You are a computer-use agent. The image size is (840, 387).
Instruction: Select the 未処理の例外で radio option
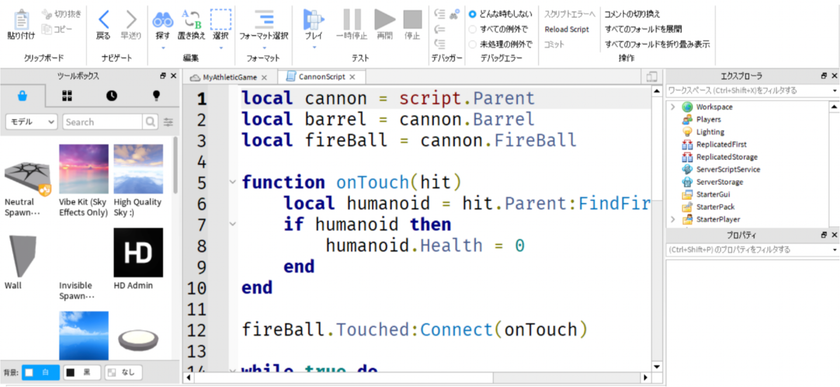472,44
